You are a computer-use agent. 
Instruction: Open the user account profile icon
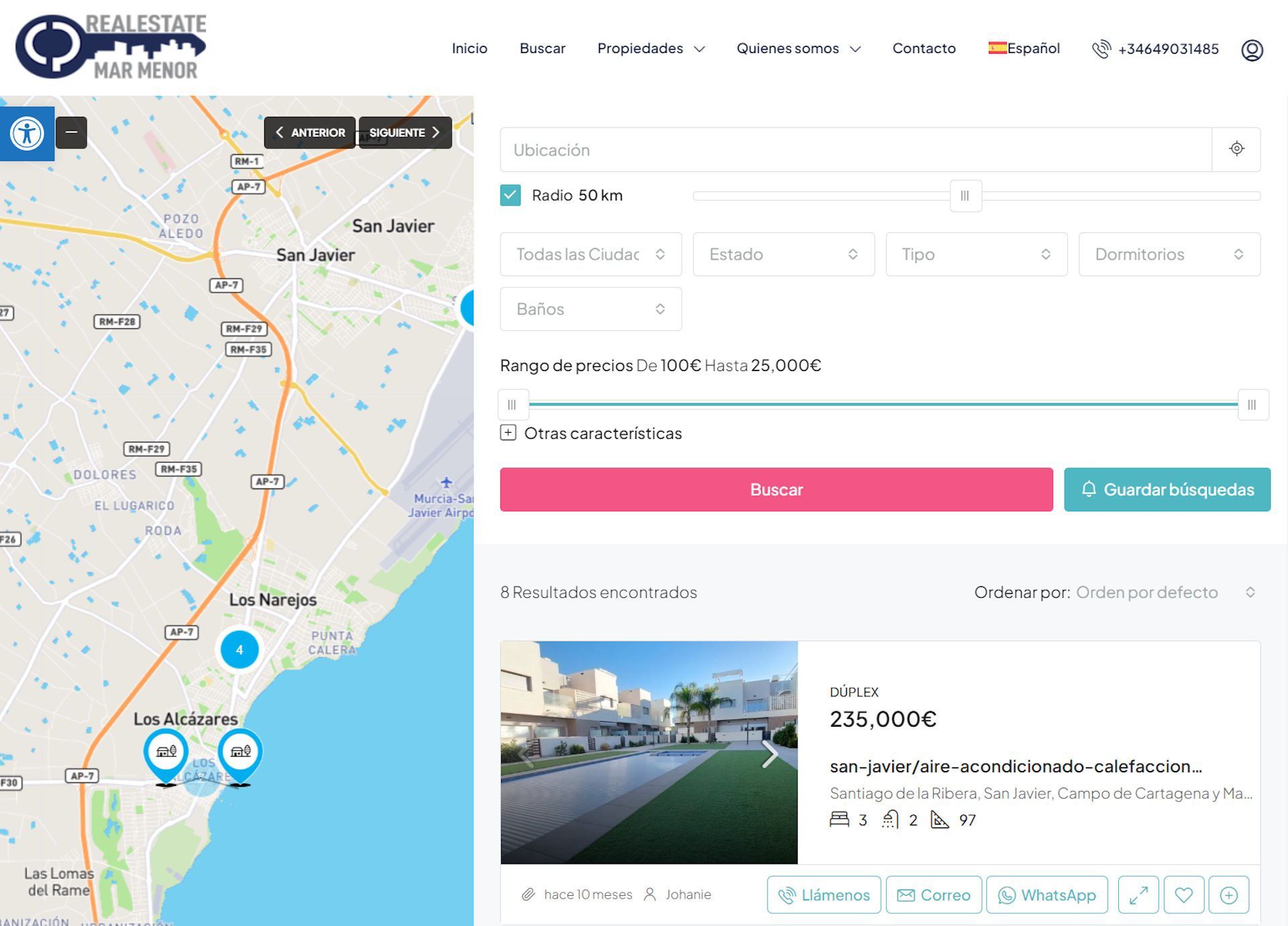click(1252, 50)
